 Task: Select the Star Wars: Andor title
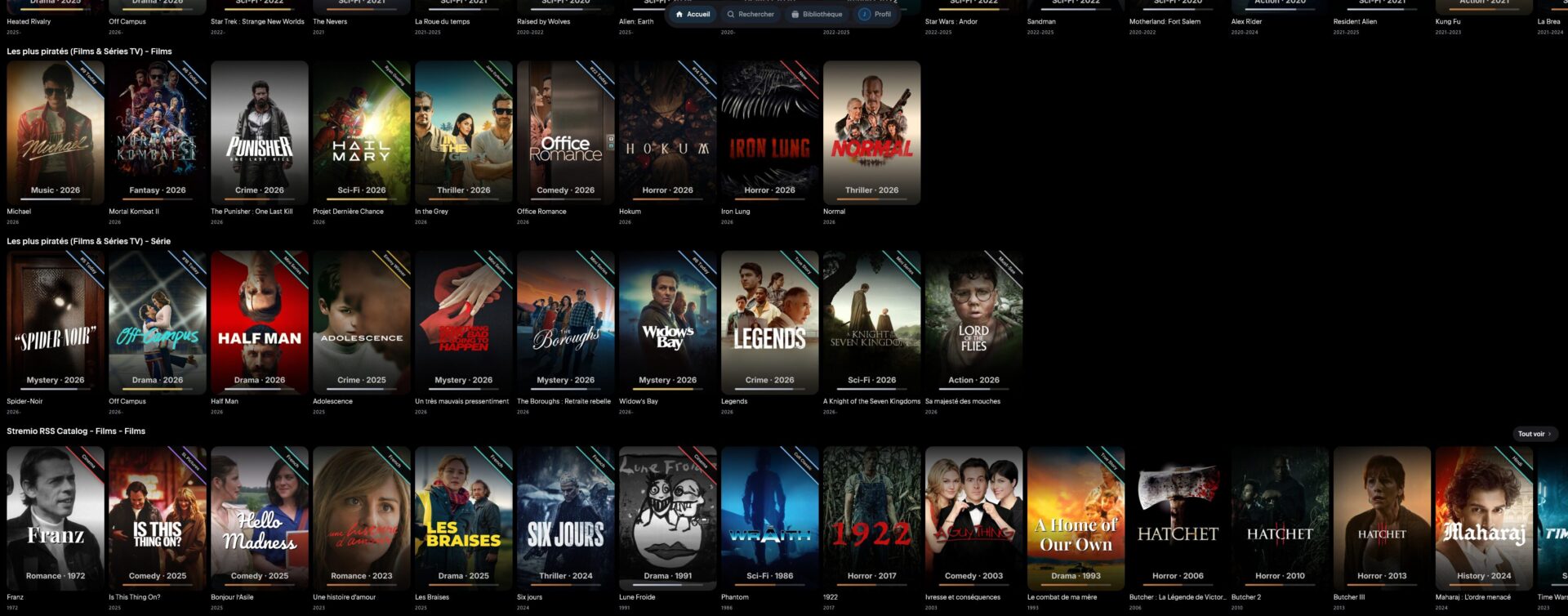click(951, 22)
